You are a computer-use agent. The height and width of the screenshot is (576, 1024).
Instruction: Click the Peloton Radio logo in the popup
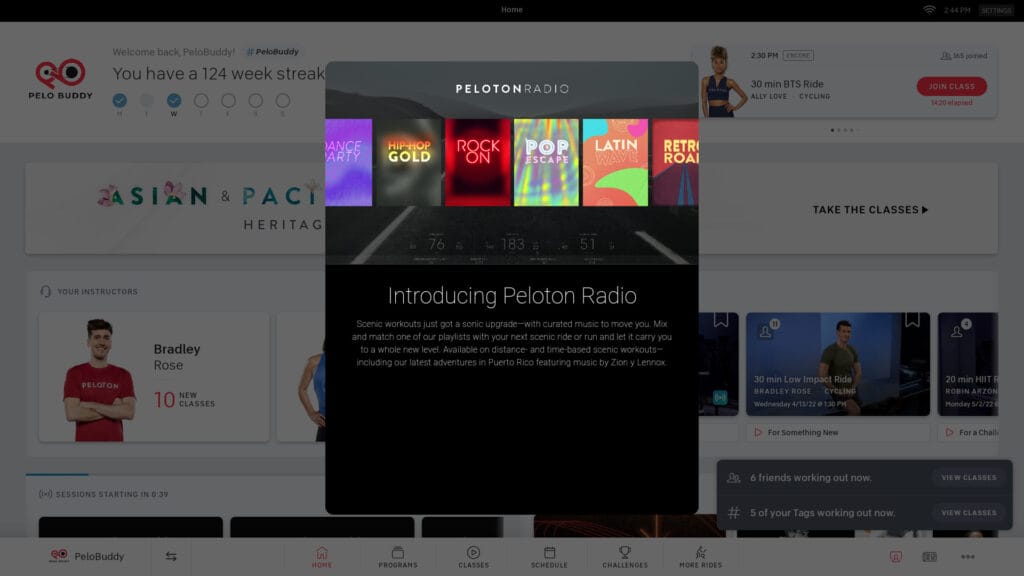(512, 89)
